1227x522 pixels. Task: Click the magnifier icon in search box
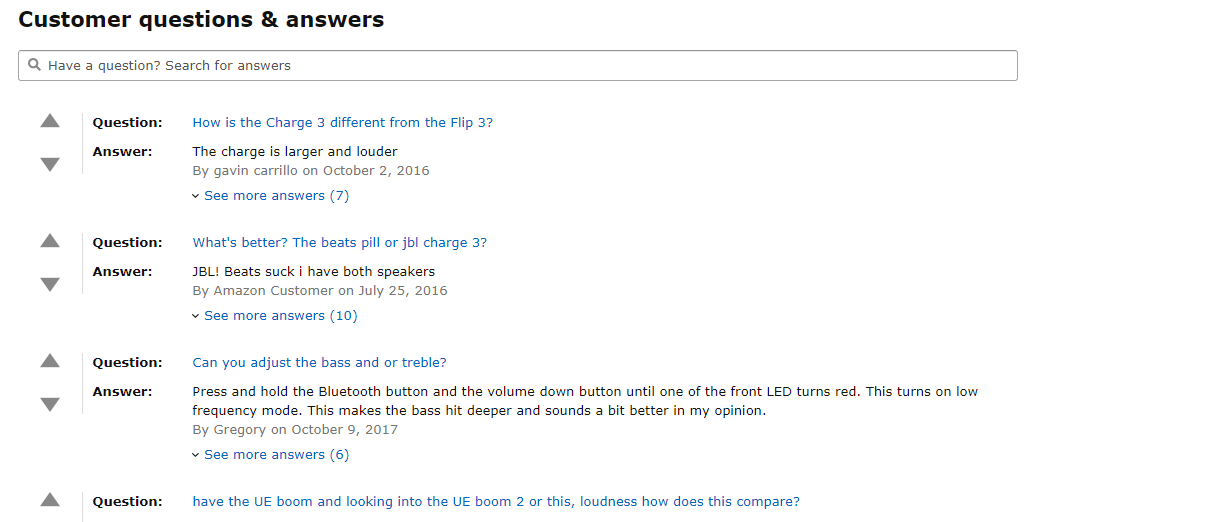pyautogui.click(x=35, y=65)
